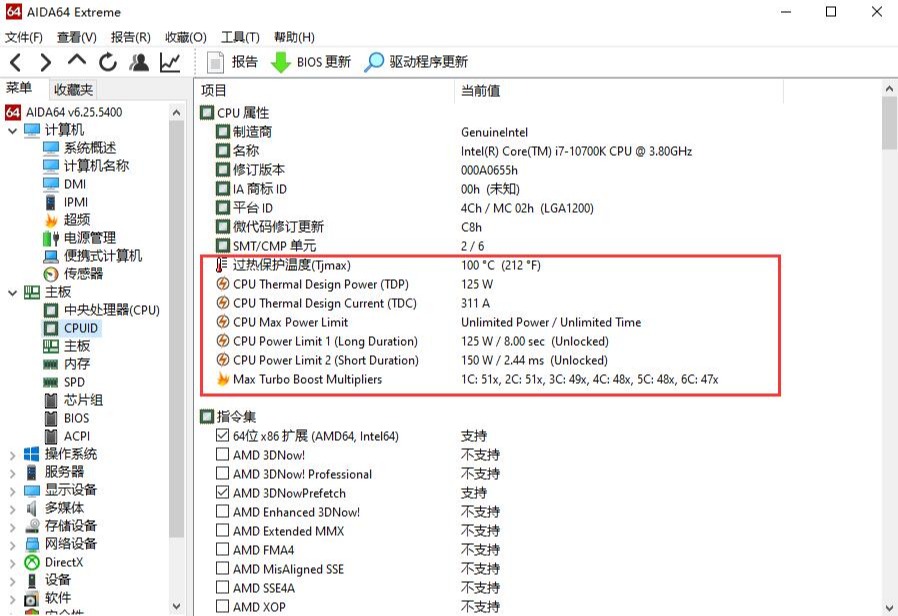Expand the 多媒体 tree node
Viewport: 898px width, 616px height.
coord(13,510)
